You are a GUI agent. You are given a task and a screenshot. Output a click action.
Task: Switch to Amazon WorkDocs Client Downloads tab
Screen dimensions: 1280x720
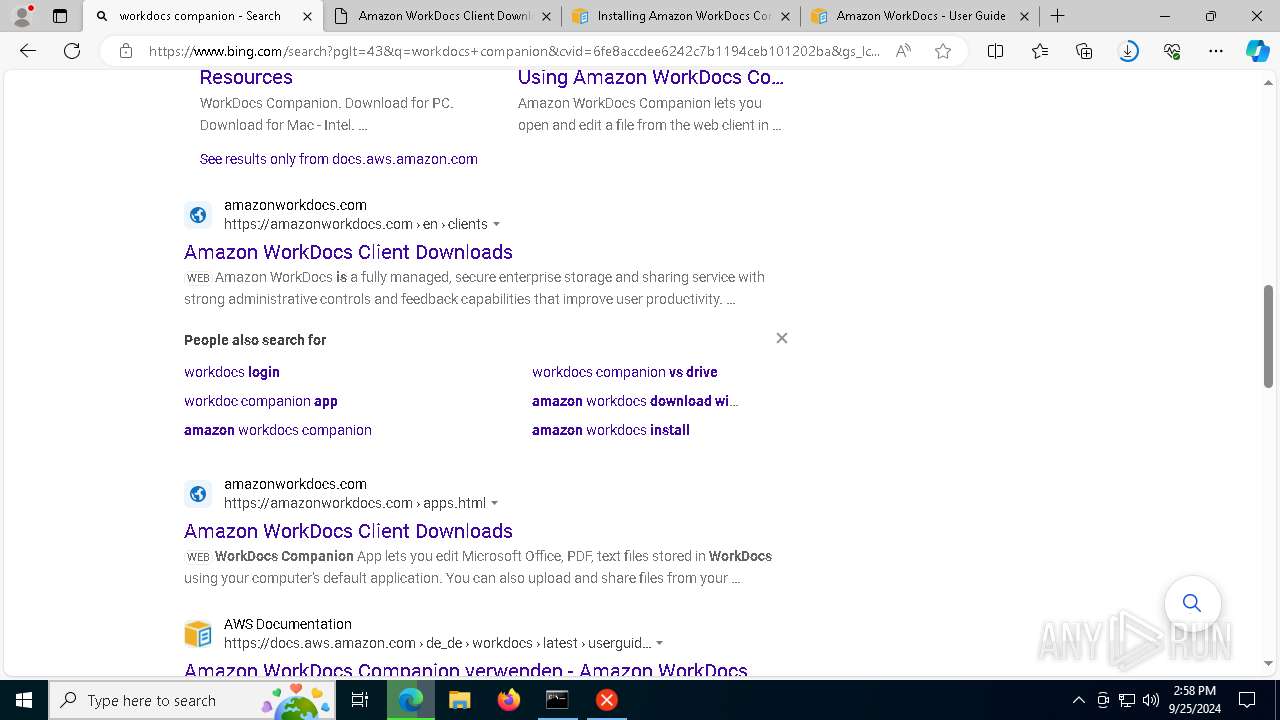tap(441, 16)
